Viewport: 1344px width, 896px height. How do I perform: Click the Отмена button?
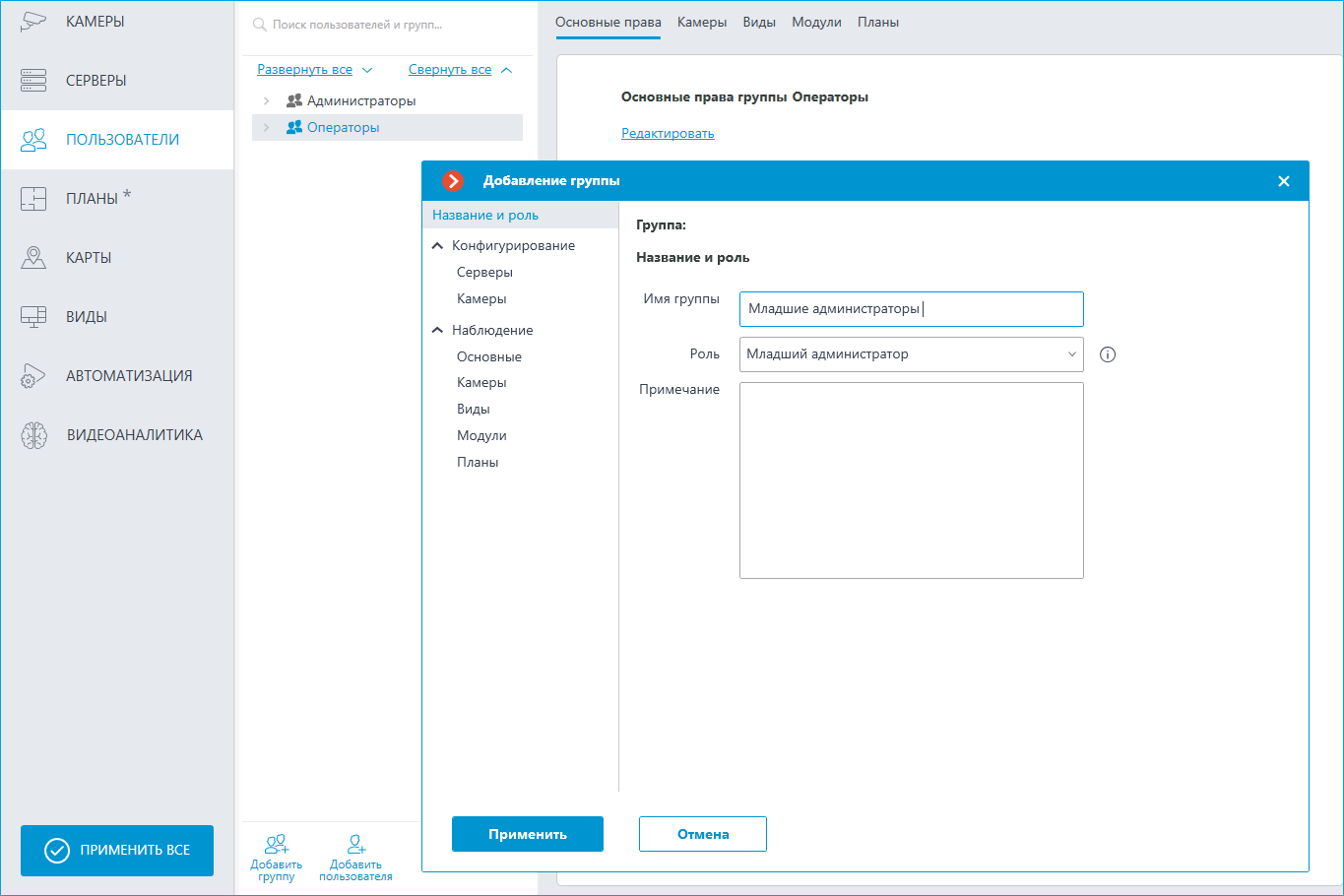703,834
